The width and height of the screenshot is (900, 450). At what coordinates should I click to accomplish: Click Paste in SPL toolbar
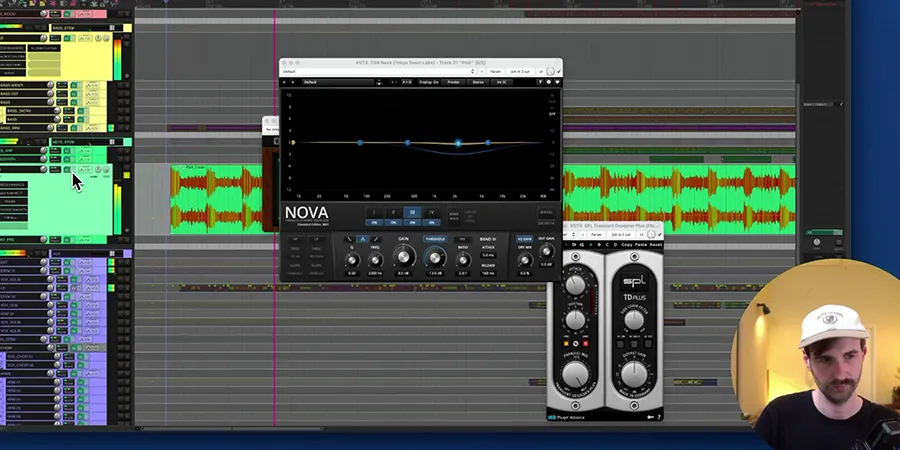click(x=641, y=245)
